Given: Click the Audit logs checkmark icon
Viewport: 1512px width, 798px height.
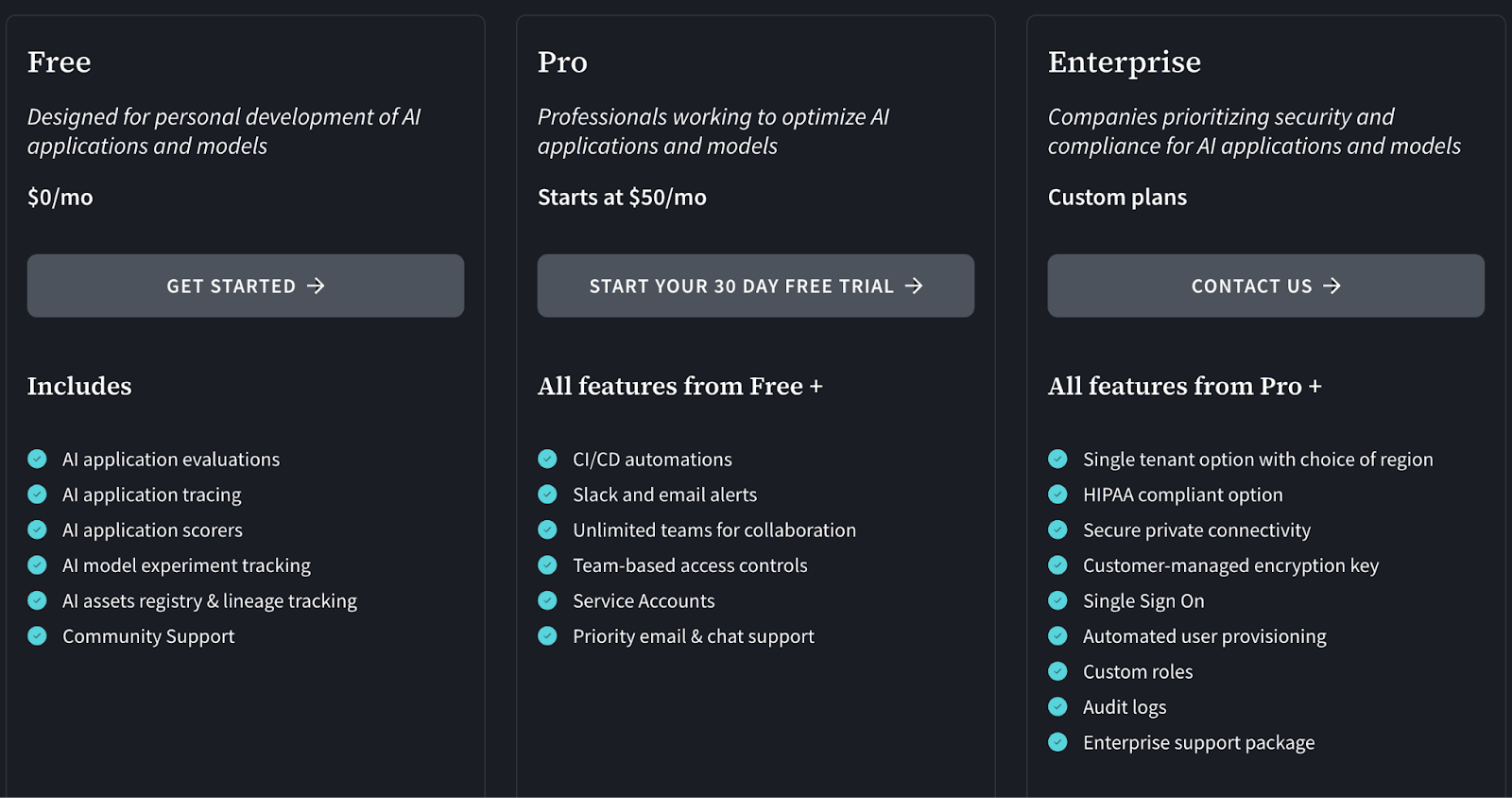Looking at the screenshot, I should coord(1058,707).
